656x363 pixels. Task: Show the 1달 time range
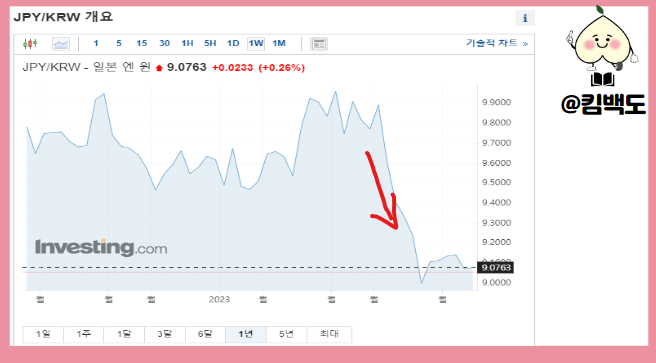pyautogui.click(x=124, y=334)
